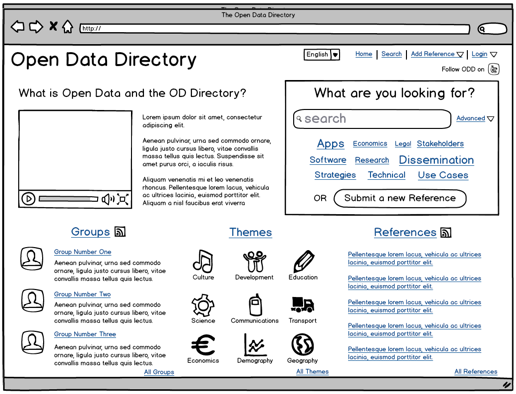
Task: Open the All Groups link
Action: pyautogui.click(x=159, y=372)
